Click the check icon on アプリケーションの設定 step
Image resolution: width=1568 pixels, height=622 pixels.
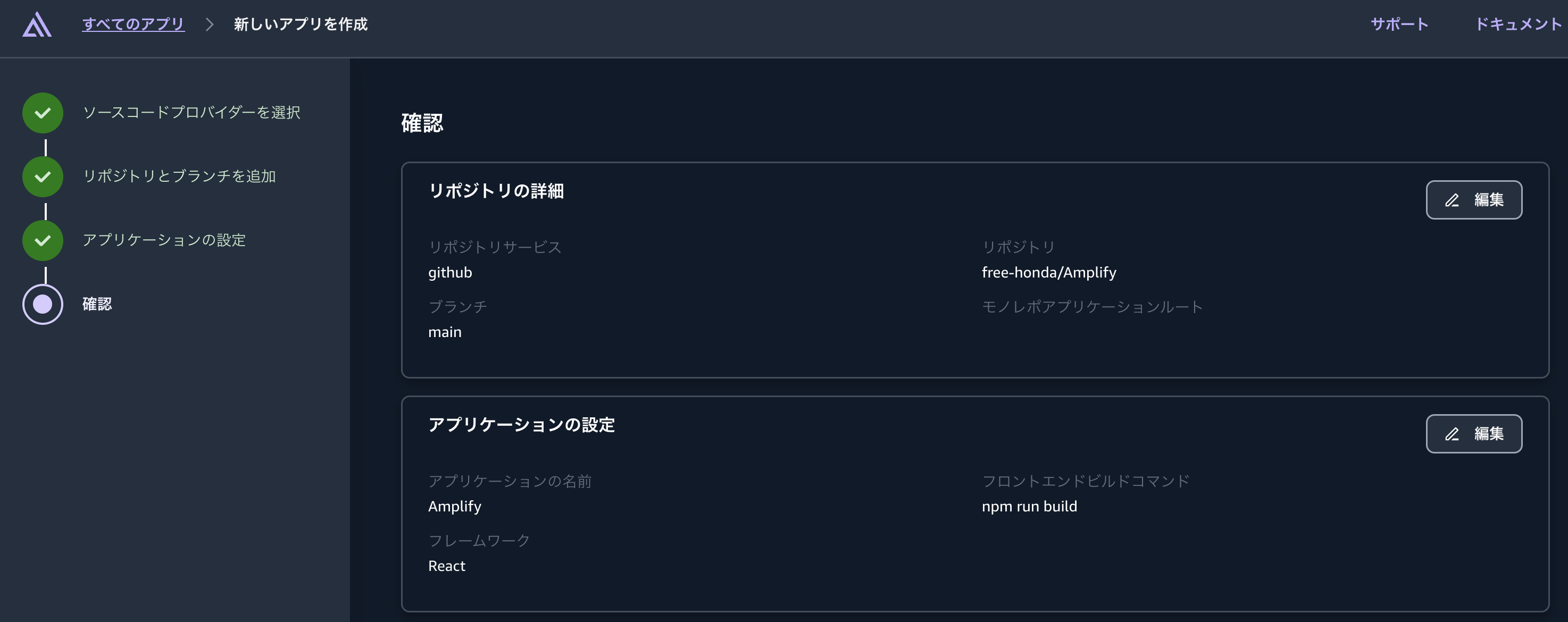coord(42,240)
